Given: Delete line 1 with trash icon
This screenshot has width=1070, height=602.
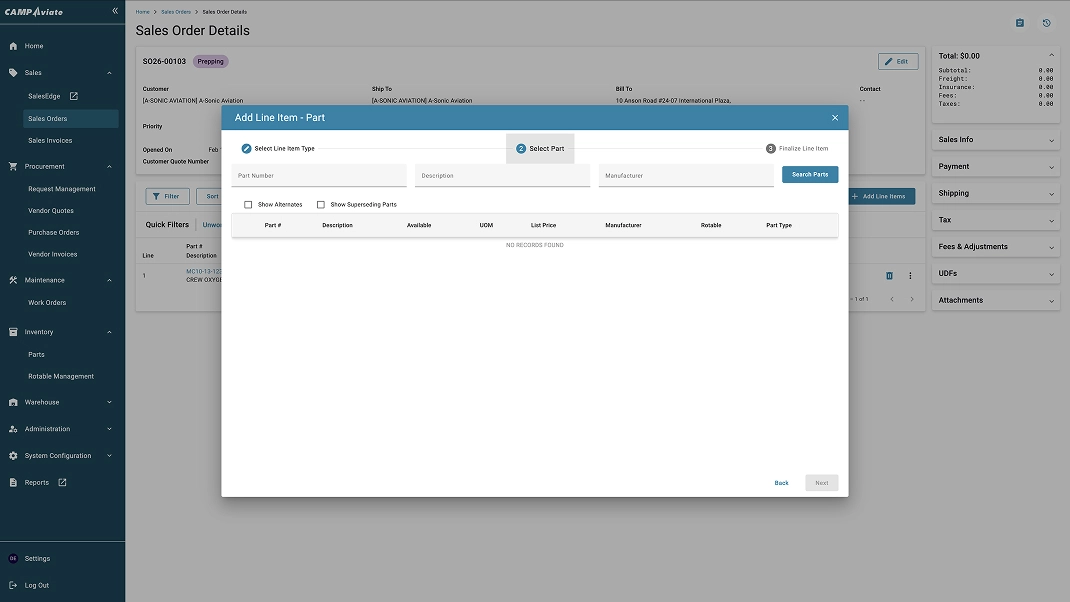Looking at the screenshot, I should point(889,276).
